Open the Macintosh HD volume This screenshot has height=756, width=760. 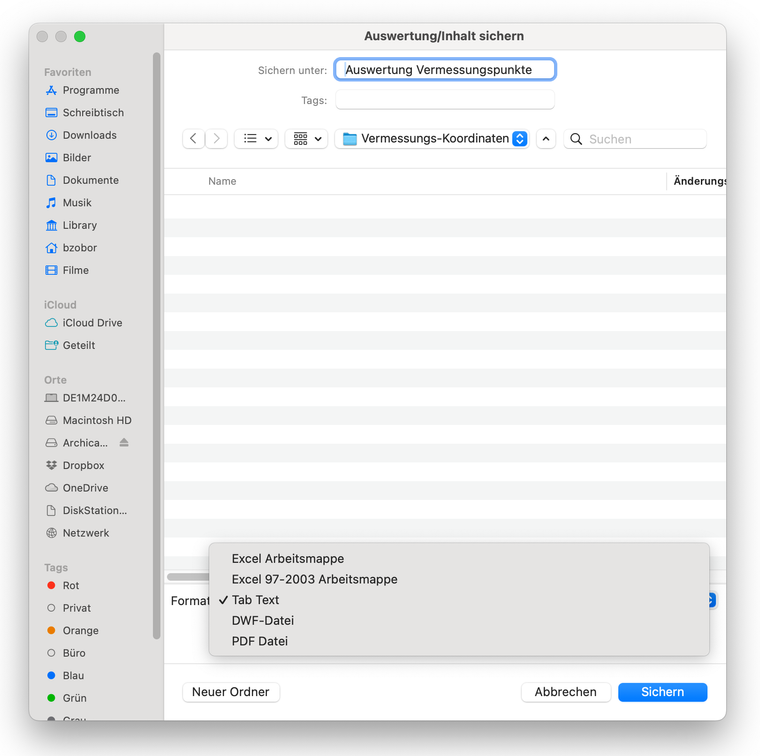click(x=88, y=420)
